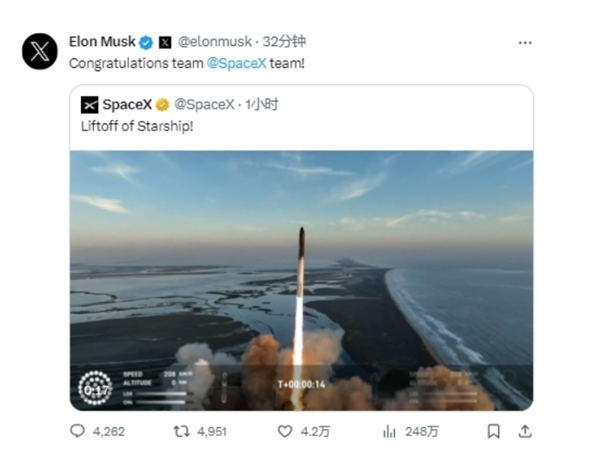Open the @elonmusk handle link
Image resolution: width=600 pixels, height=455 pixels.
214,42
